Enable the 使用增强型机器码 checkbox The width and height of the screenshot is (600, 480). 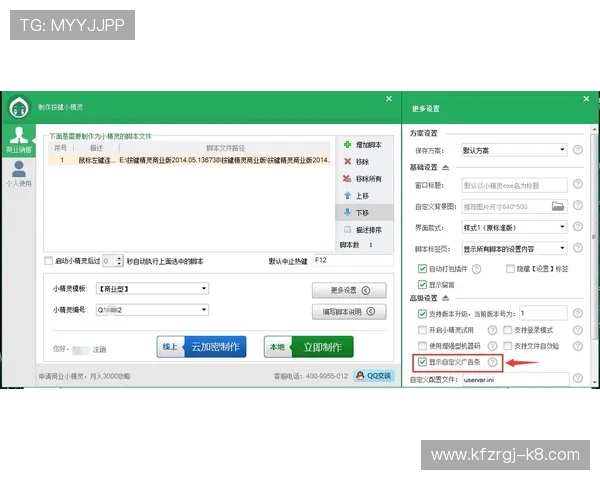point(422,346)
